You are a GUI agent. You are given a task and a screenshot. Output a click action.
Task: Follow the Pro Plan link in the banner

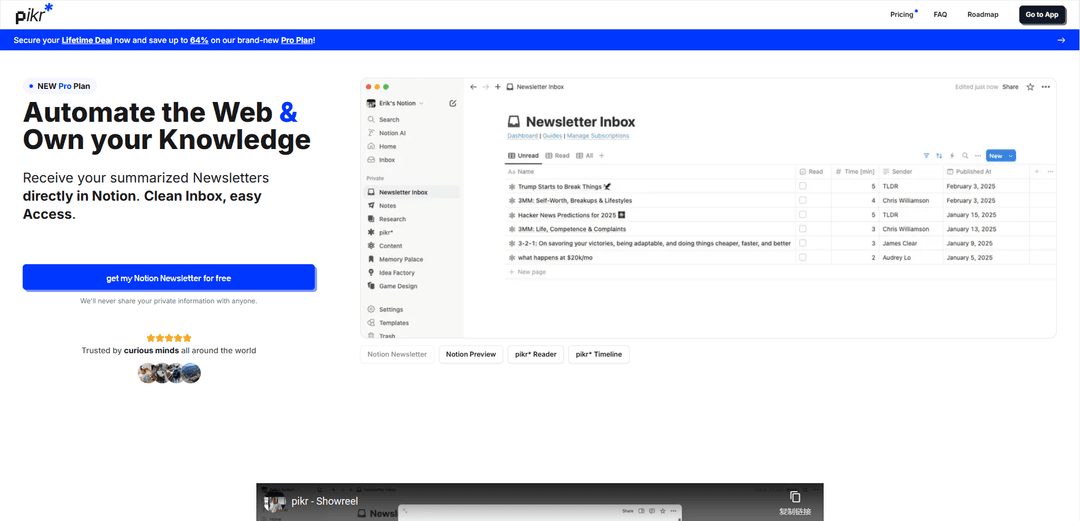[x=298, y=40]
